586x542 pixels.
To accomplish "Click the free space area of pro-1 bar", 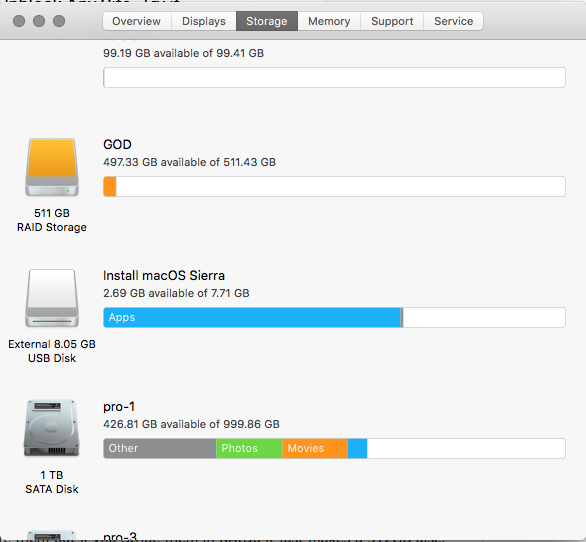I will point(466,448).
